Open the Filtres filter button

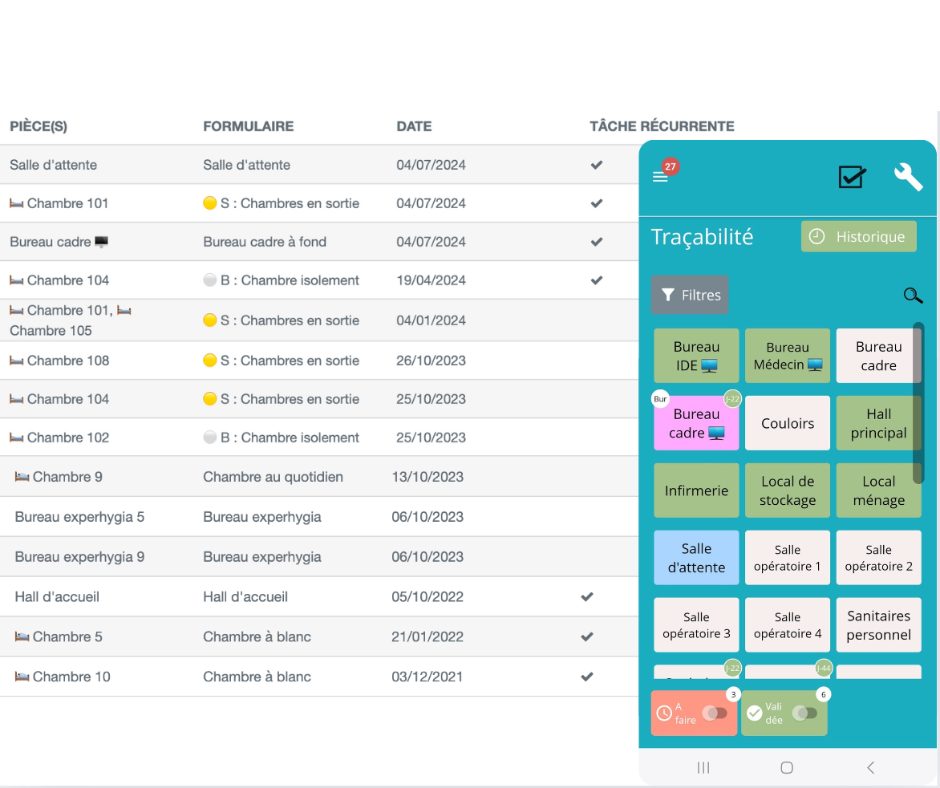click(x=690, y=295)
